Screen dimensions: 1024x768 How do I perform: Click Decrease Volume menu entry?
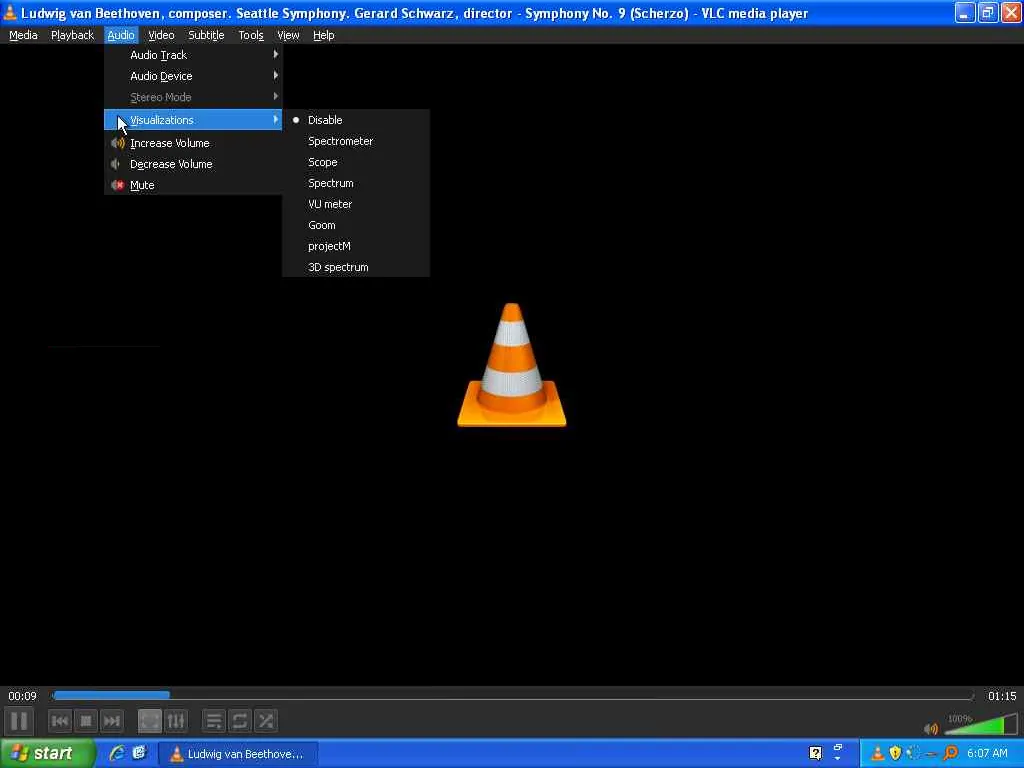click(x=193, y=164)
